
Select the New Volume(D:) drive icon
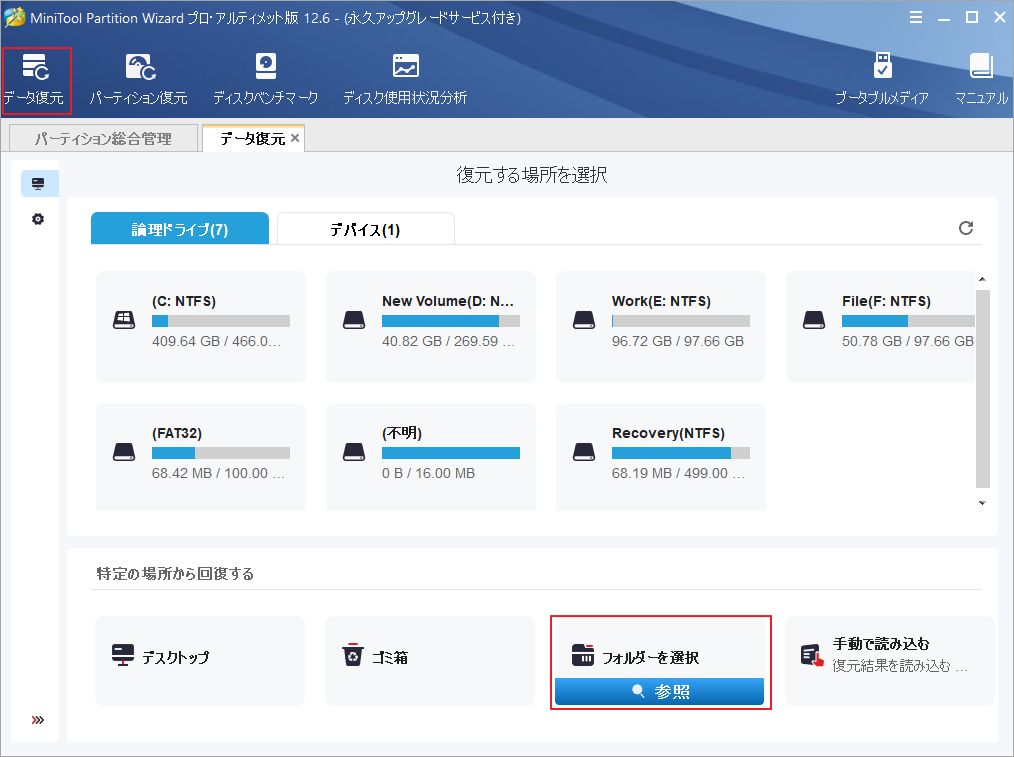pos(354,320)
